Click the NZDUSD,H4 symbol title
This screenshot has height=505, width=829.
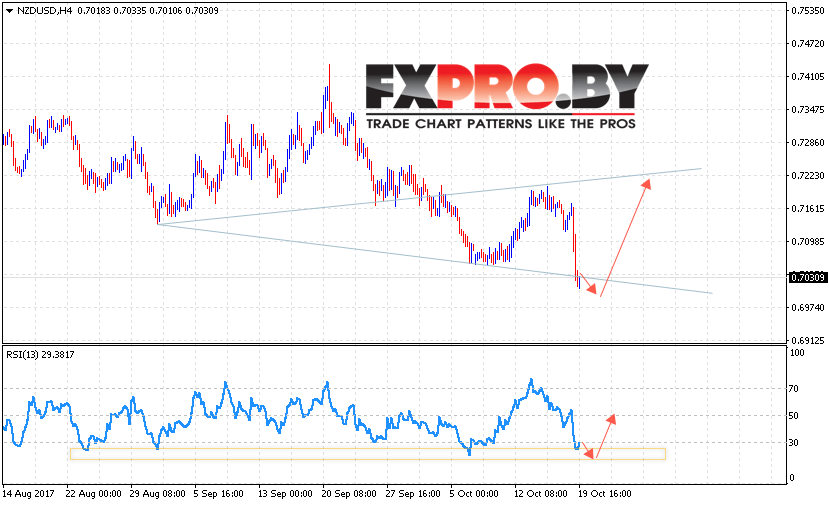[x=44, y=11]
